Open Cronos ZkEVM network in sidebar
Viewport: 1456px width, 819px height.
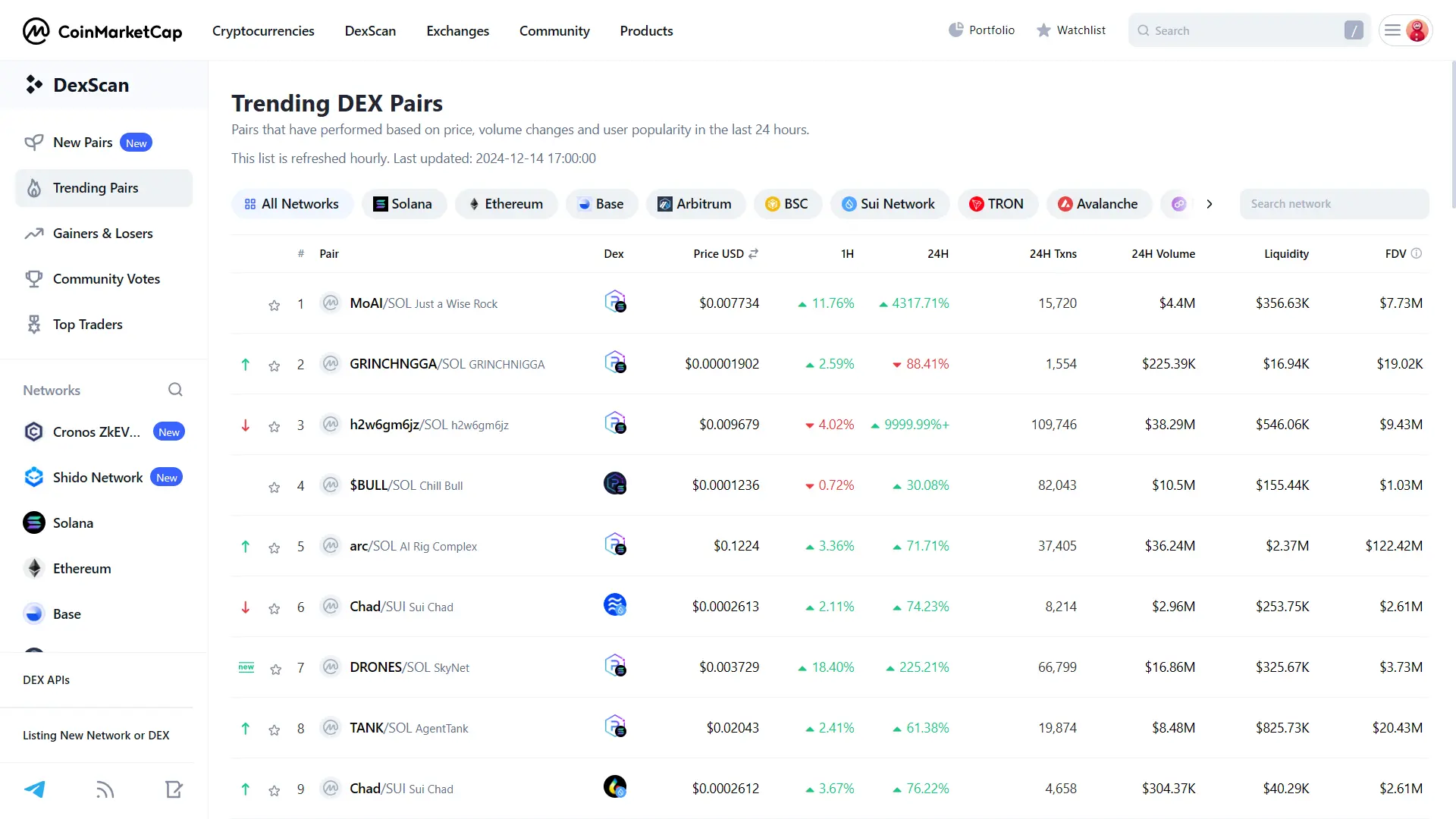104,432
